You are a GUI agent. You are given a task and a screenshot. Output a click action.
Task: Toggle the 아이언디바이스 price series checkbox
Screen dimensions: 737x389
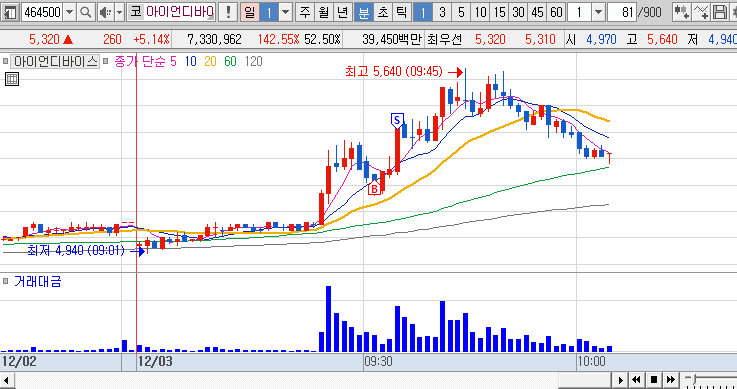coord(6,61)
